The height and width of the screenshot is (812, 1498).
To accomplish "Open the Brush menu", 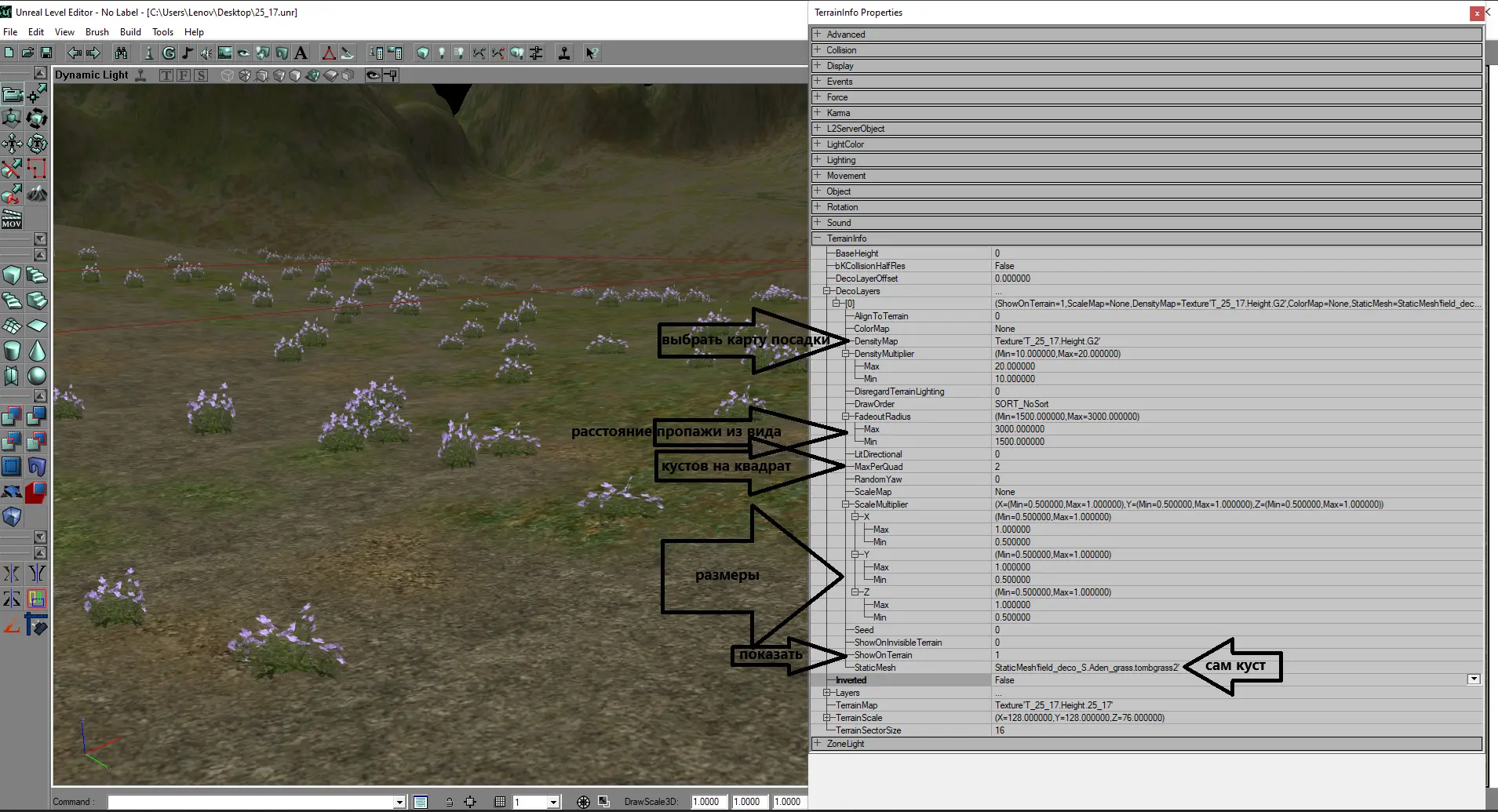I will 97,32.
